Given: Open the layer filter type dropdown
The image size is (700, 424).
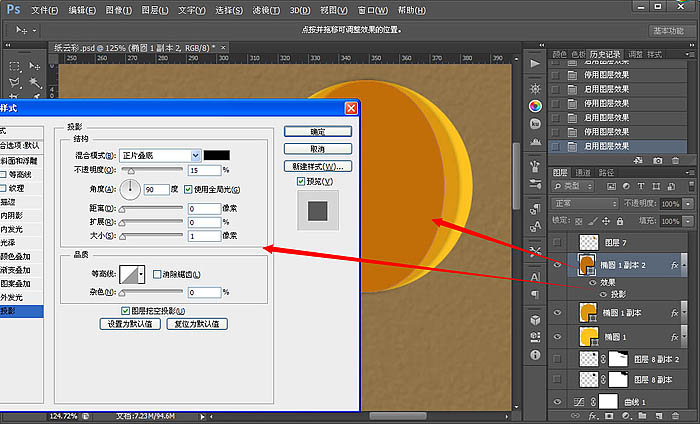Looking at the screenshot, I should click(573, 186).
